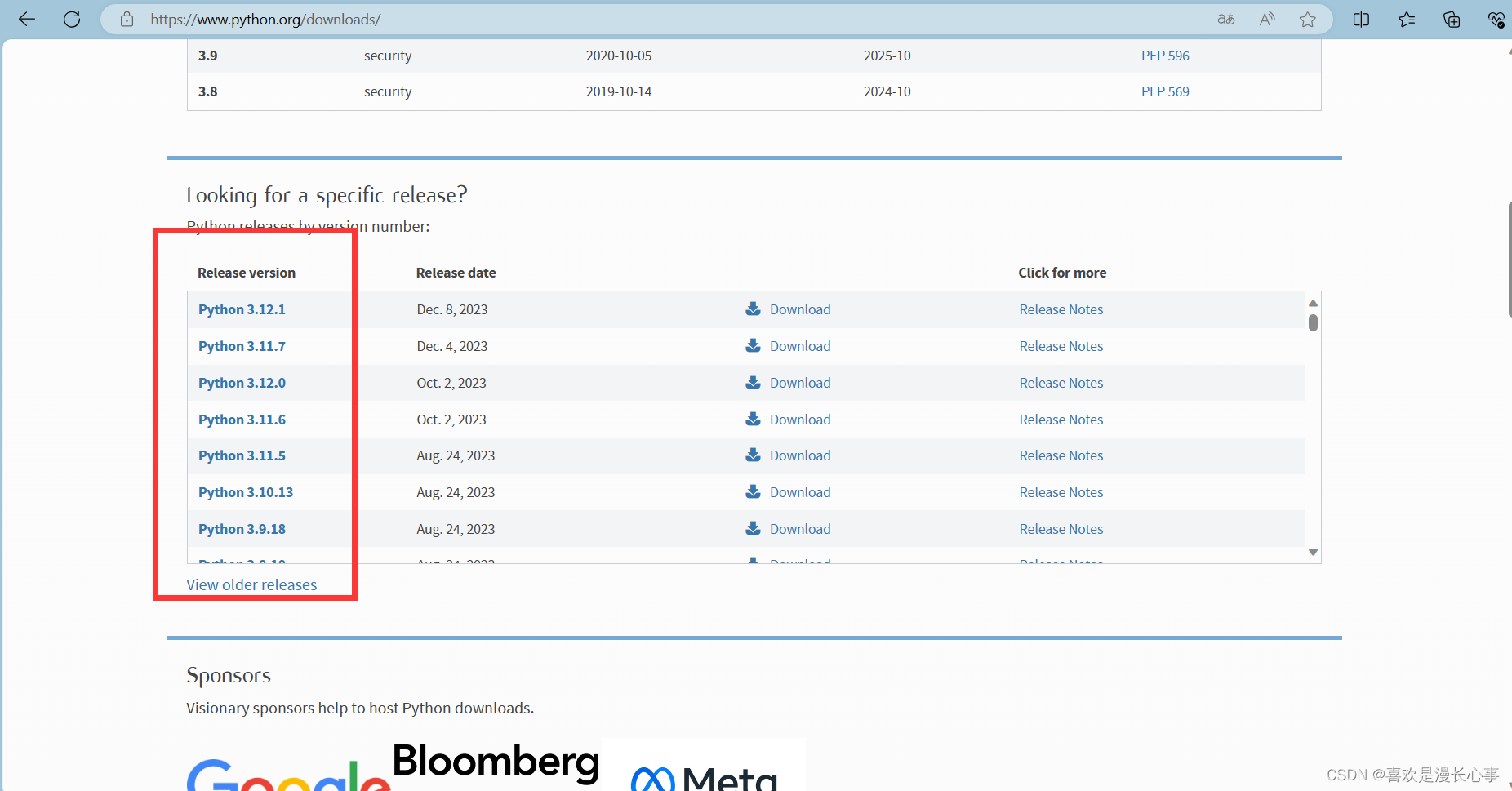Open the favorites list
The image size is (1512, 791).
click(1407, 20)
